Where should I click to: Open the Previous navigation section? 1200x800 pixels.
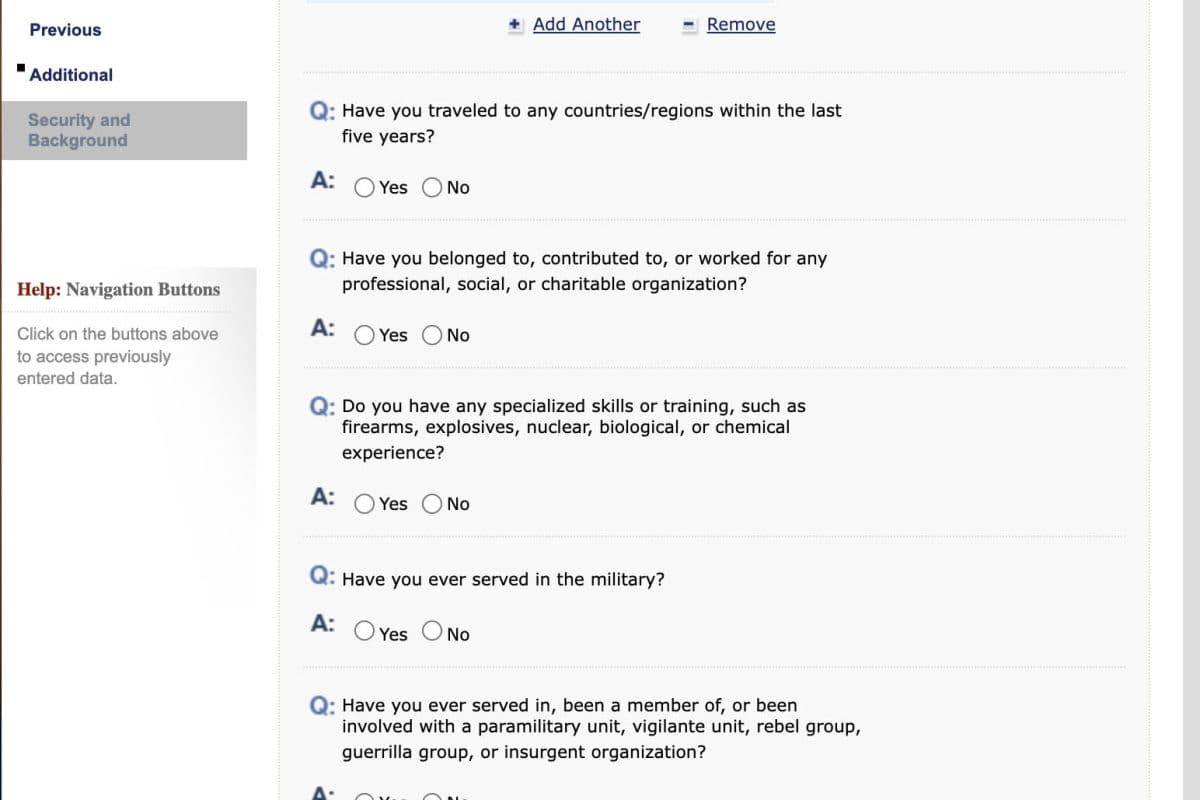[x=65, y=30]
